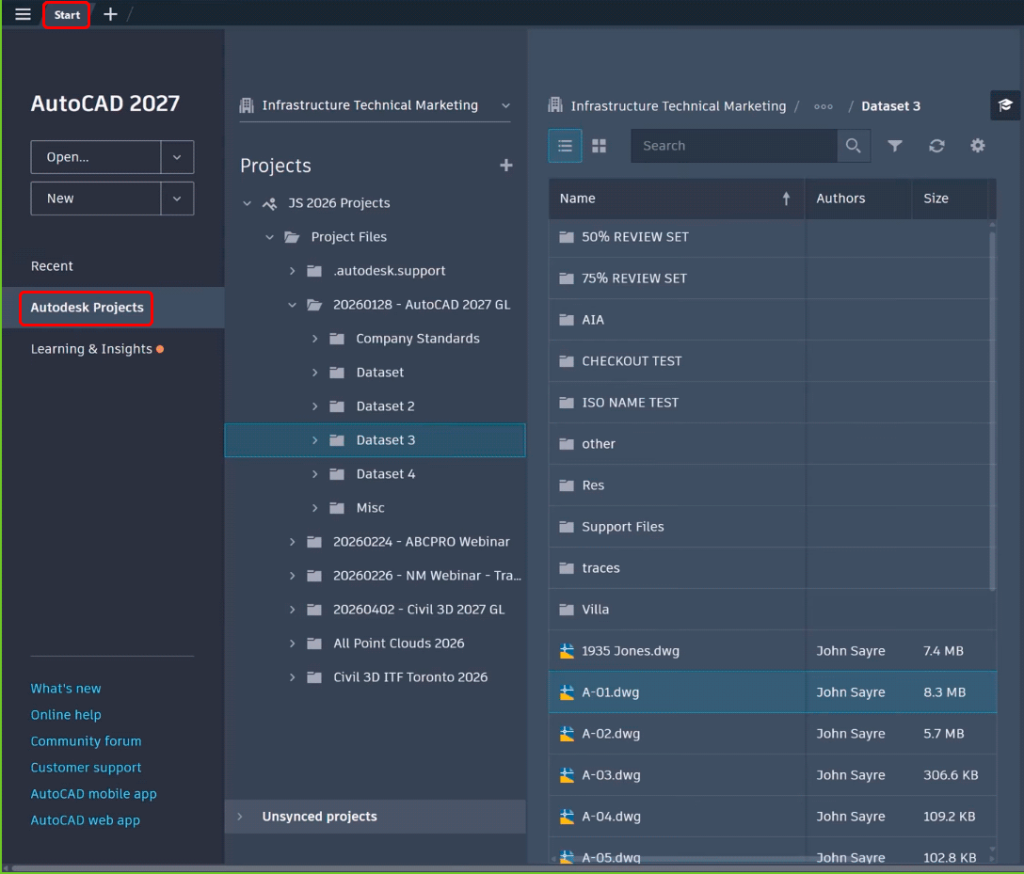Select Autodesk Projects in the sidebar
This screenshot has height=874, width=1024.
(86, 309)
